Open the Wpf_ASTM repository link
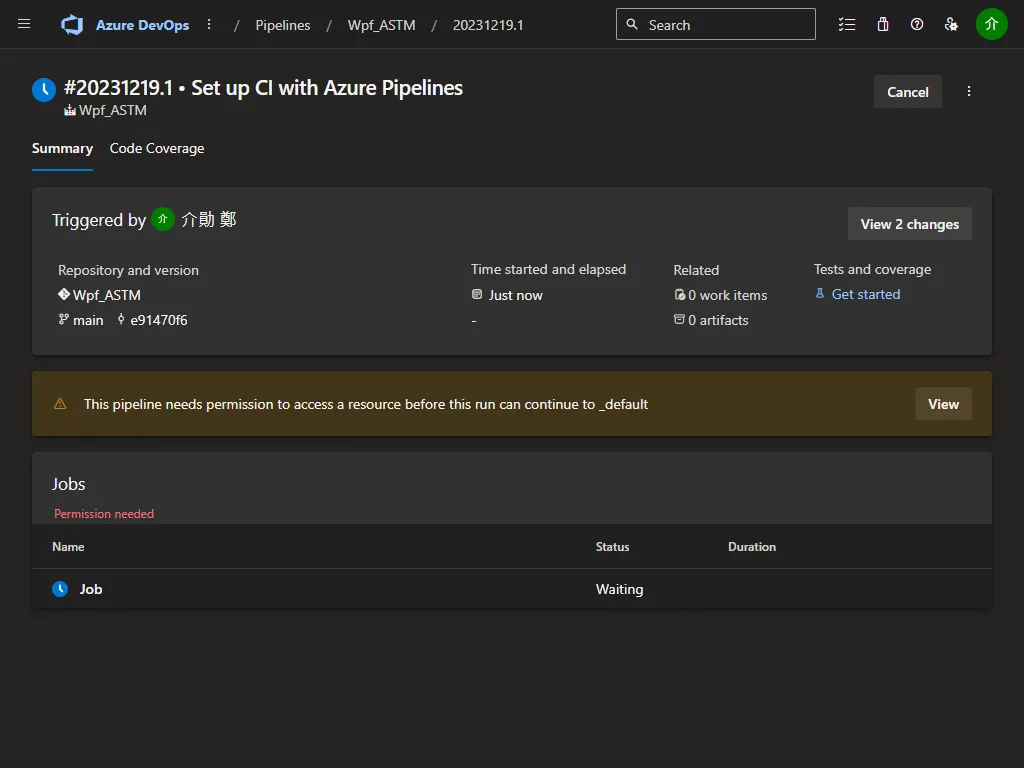The width and height of the screenshot is (1024, 768). [x=106, y=295]
